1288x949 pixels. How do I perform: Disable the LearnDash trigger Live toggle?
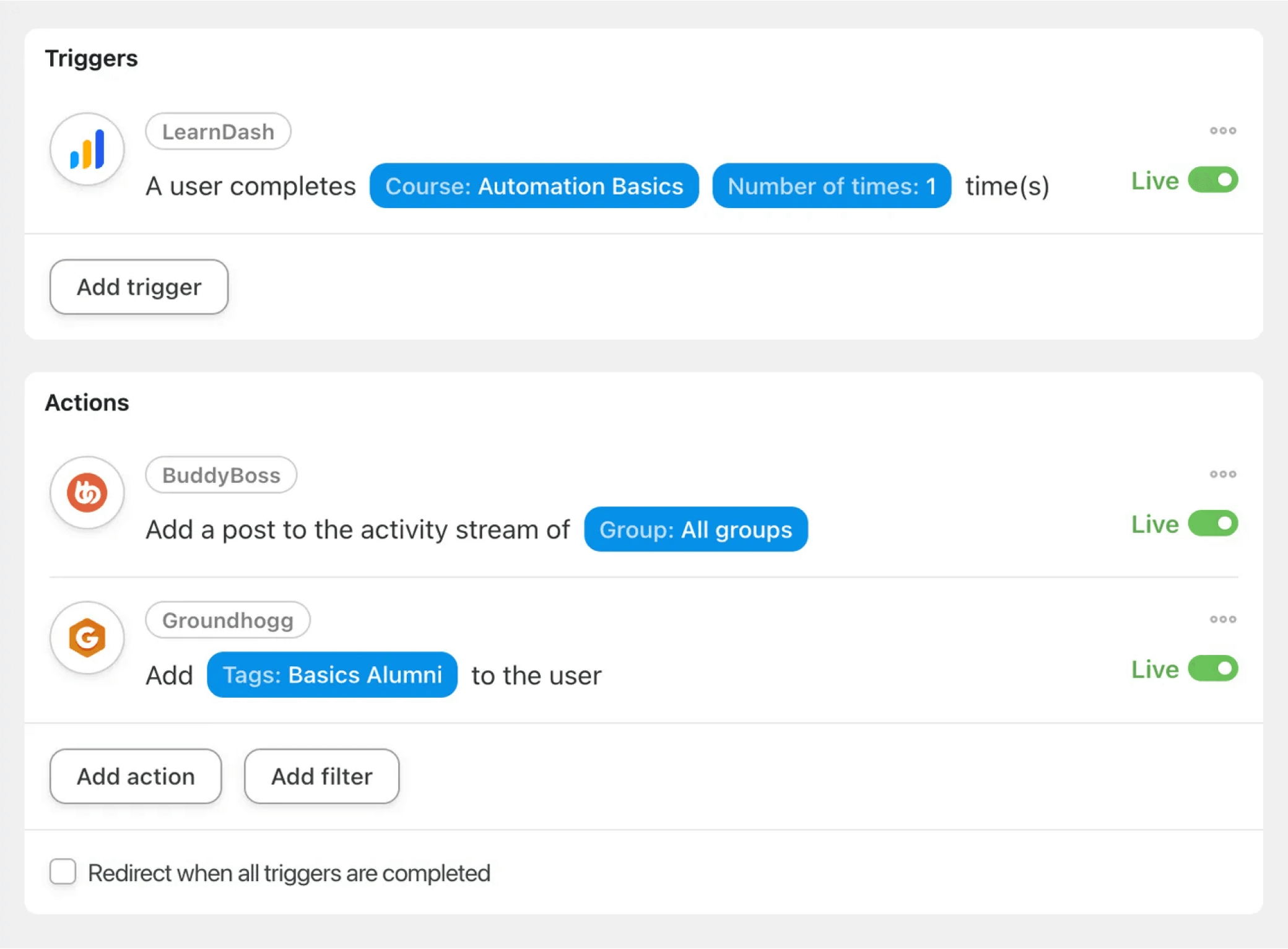(x=1212, y=180)
